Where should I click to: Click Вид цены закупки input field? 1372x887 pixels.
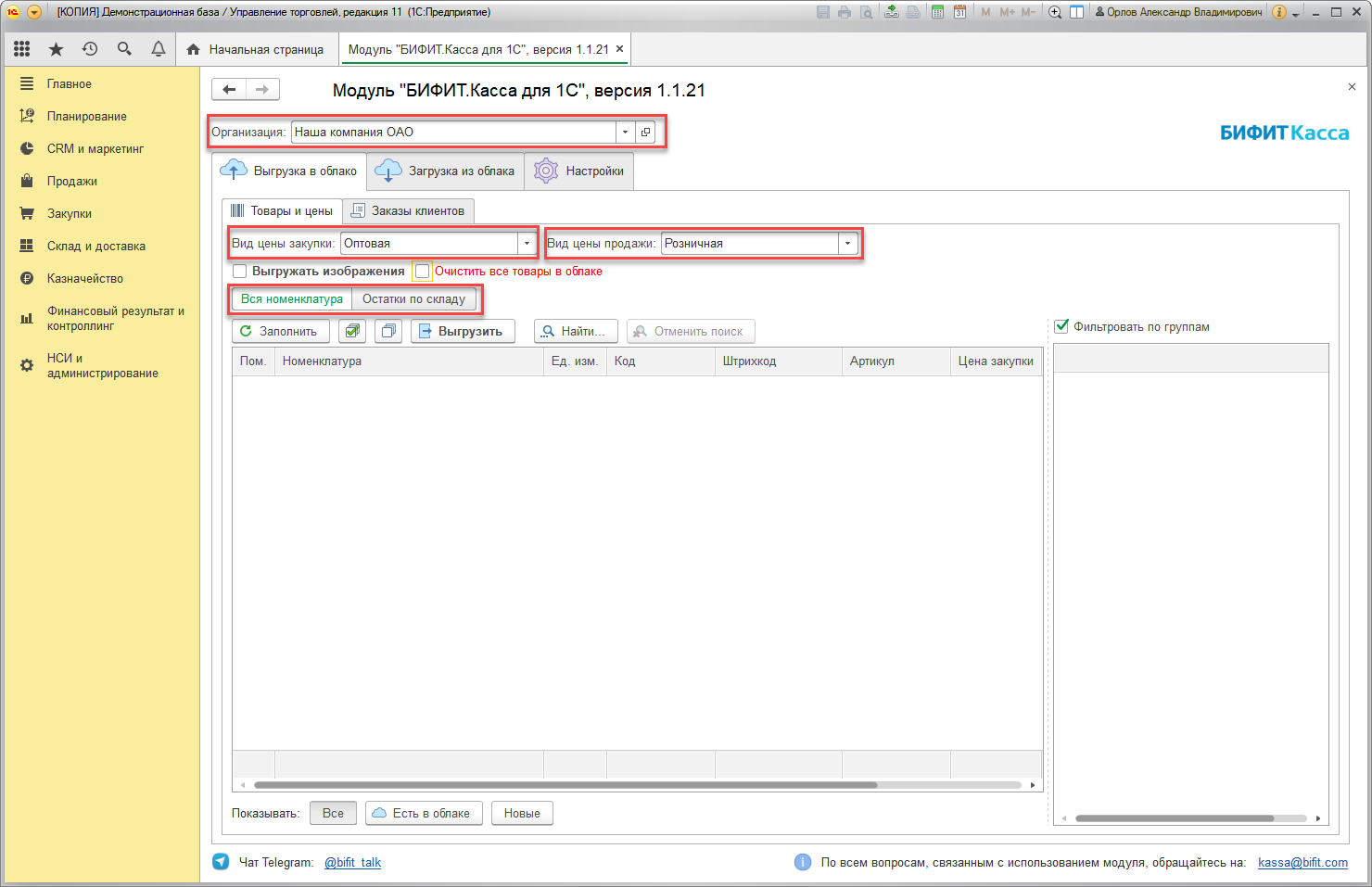pyautogui.click(x=429, y=243)
